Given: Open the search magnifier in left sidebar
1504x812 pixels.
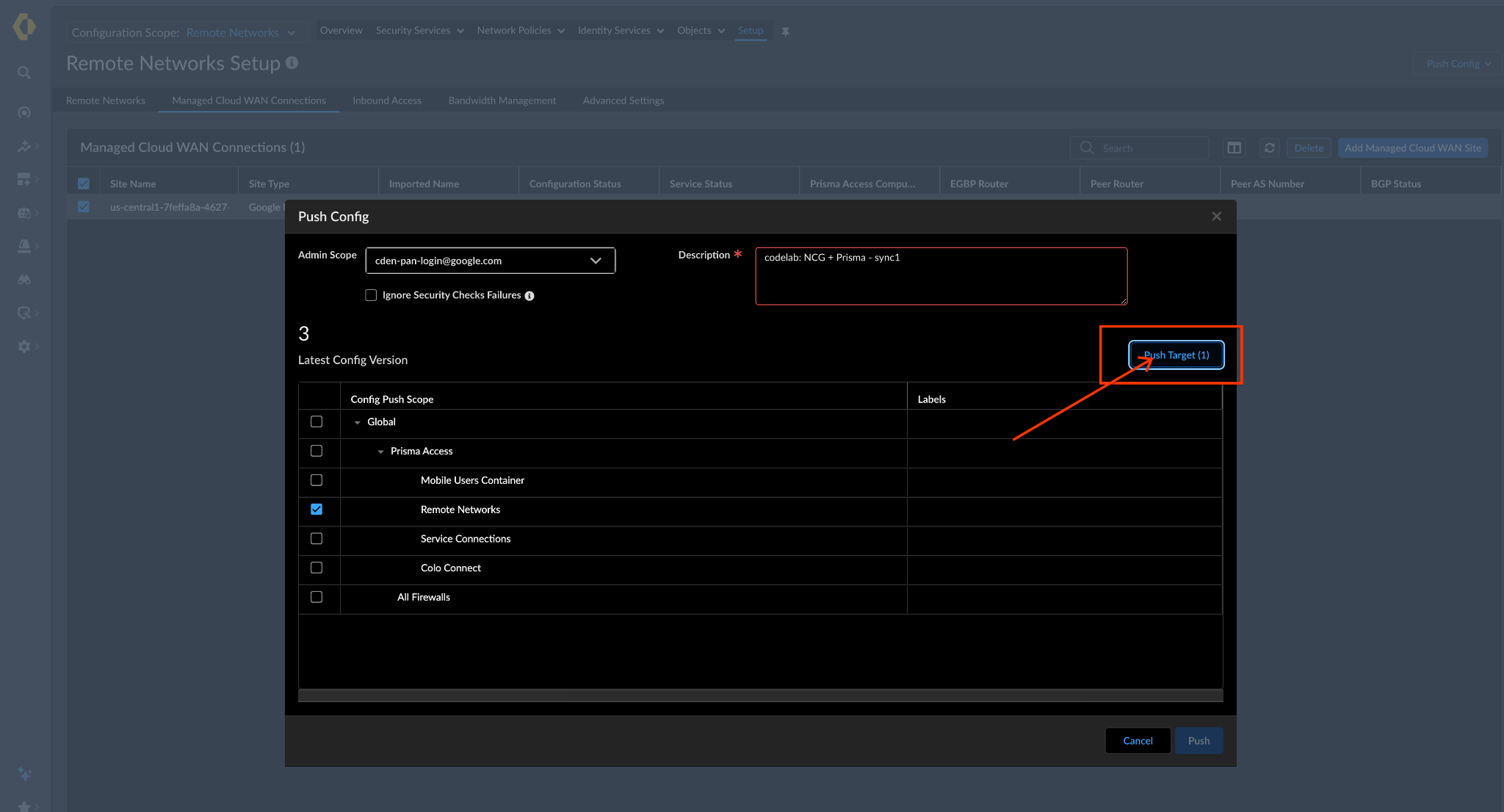Looking at the screenshot, I should click(x=24, y=73).
